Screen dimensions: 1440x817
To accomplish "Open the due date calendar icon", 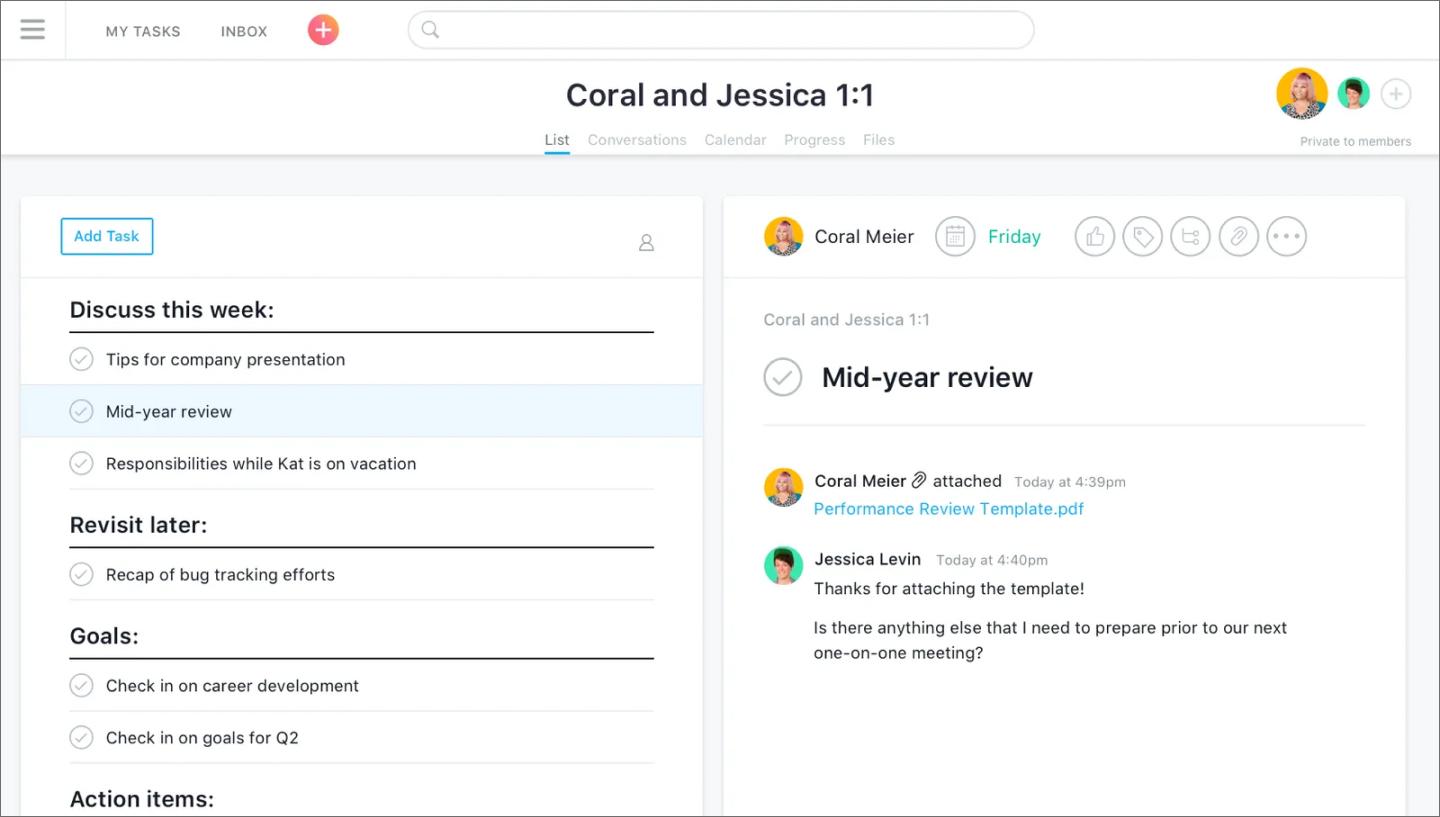I will point(955,237).
